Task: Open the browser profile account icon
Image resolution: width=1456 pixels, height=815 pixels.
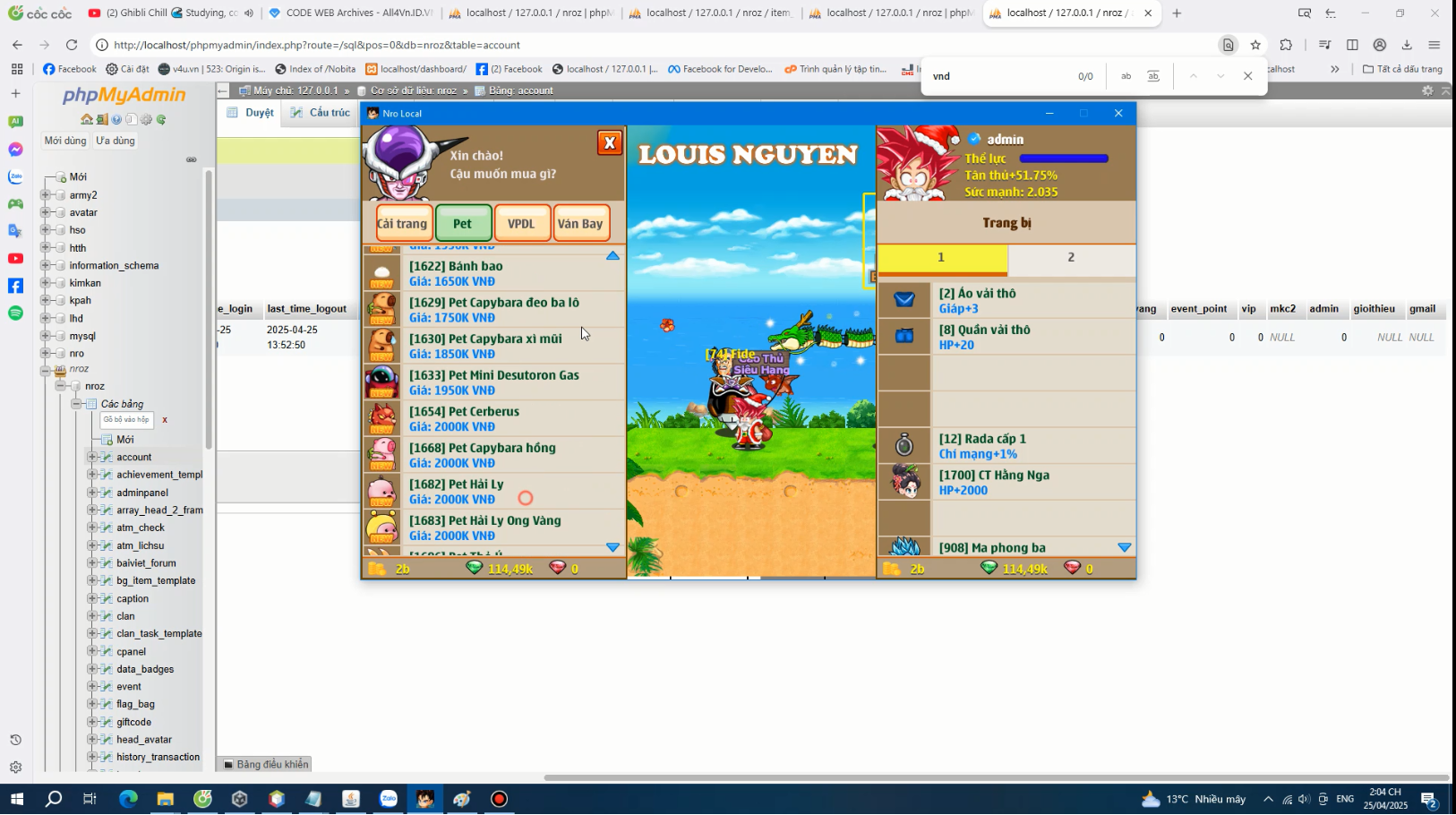Action: [x=1380, y=45]
